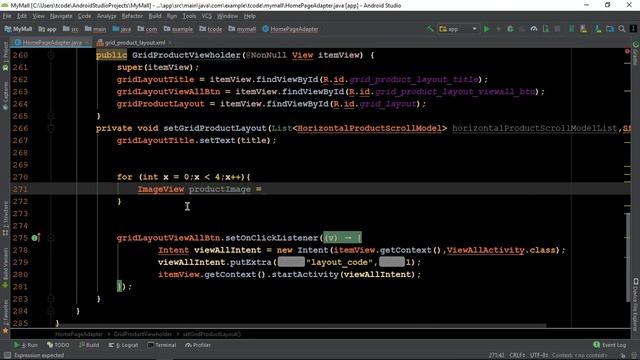Open the Refactor menu

click(x=132, y=16)
